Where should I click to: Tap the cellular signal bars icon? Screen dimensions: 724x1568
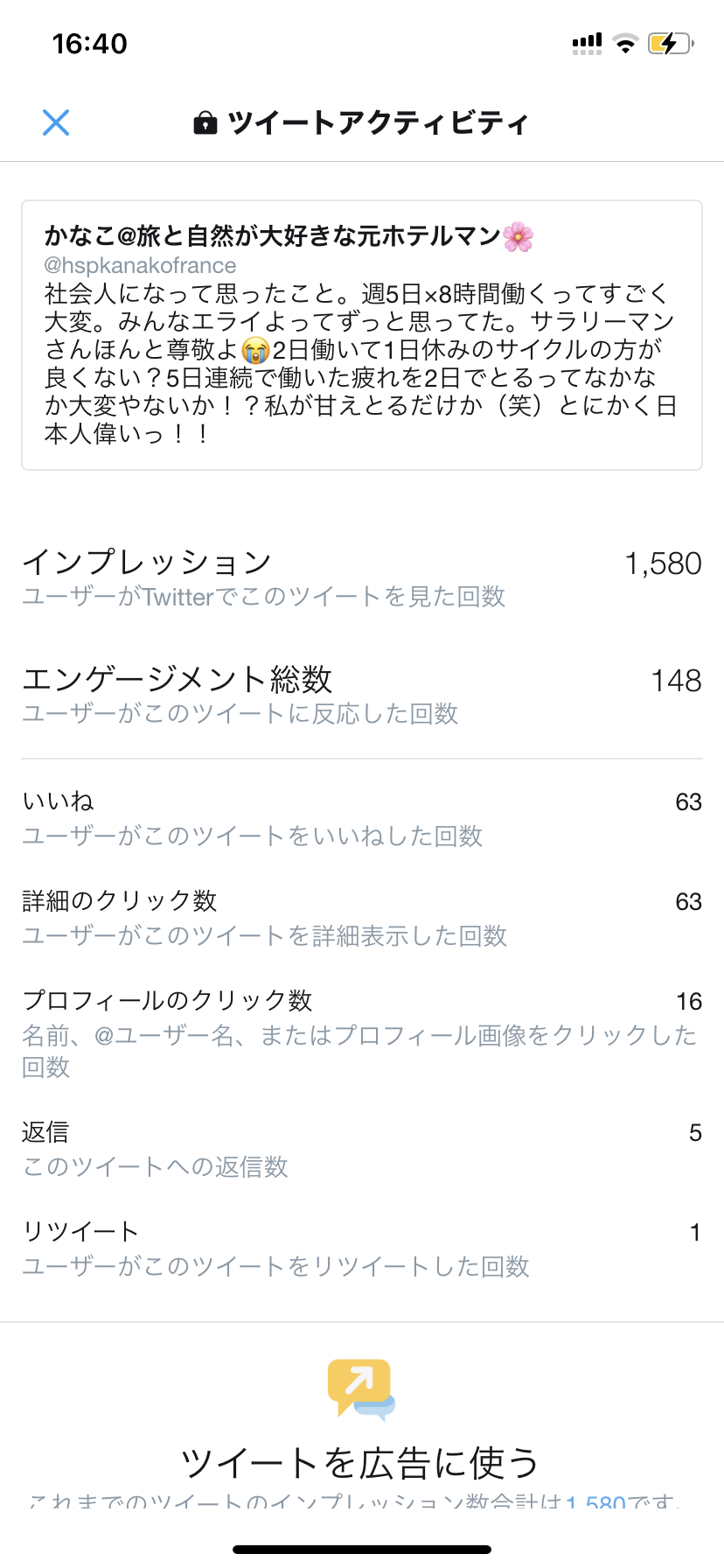[587, 43]
